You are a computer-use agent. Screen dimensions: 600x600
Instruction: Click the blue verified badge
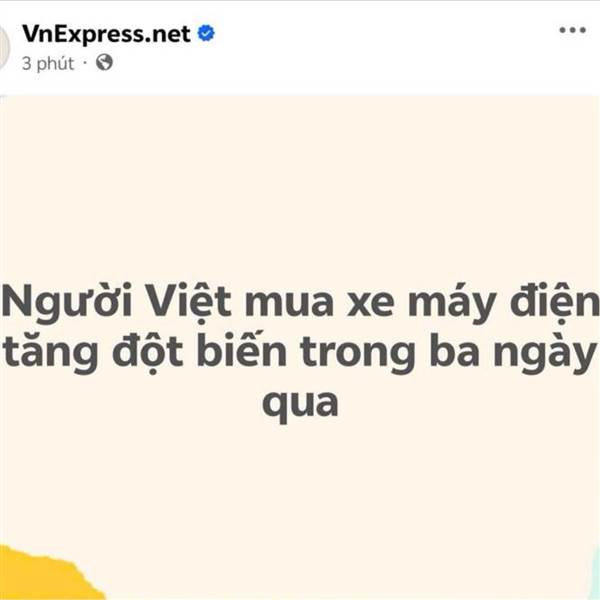coord(206,33)
